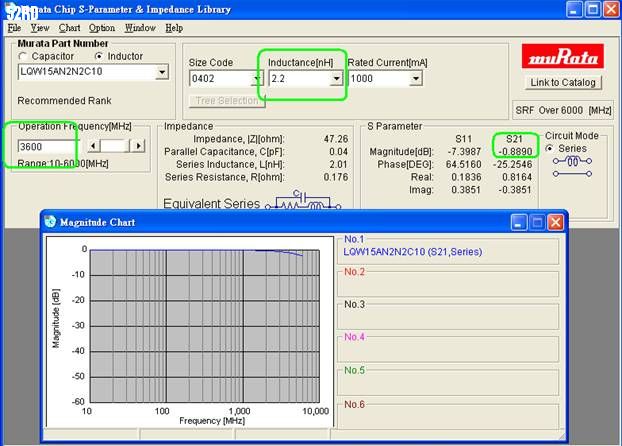Image resolution: width=622 pixels, height=446 pixels.
Task: Click the No.6 trace slot
Action: click(448, 415)
